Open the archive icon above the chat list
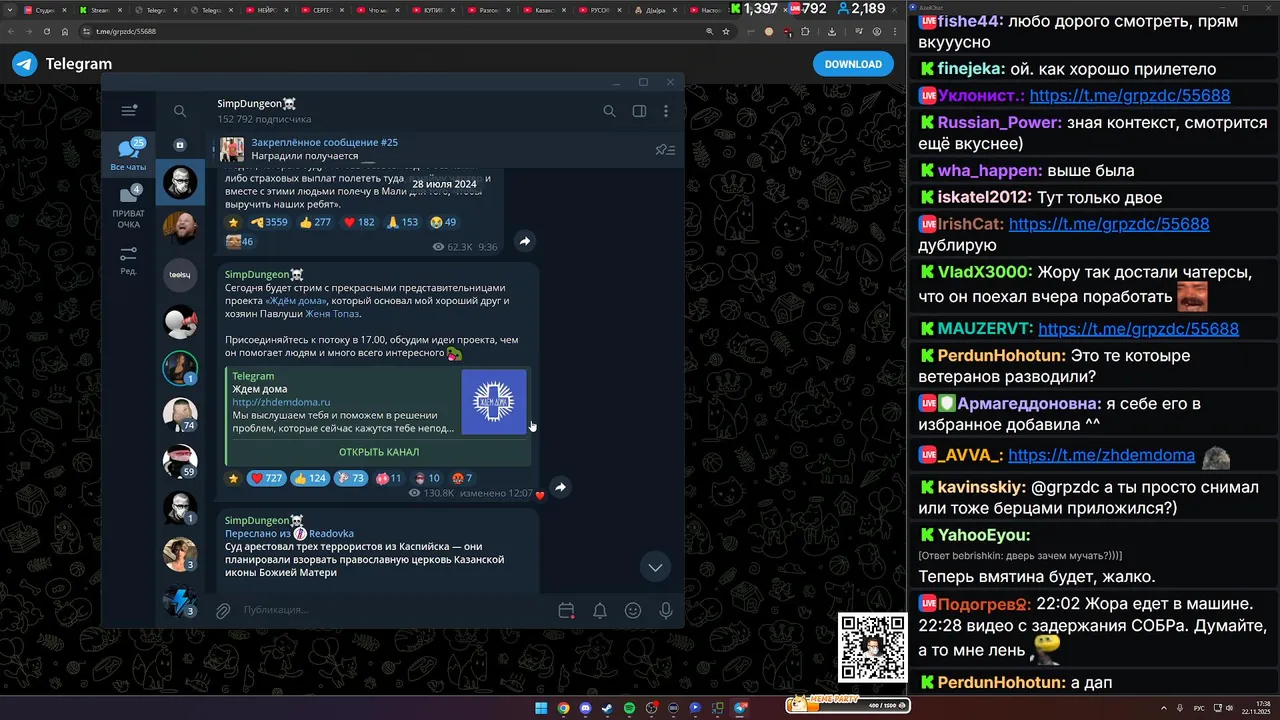 click(x=180, y=145)
